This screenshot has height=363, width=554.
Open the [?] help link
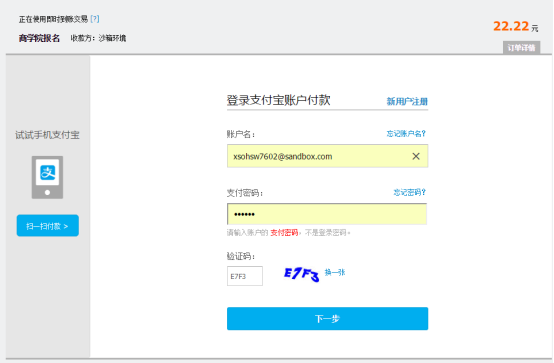[x=95, y=19]
